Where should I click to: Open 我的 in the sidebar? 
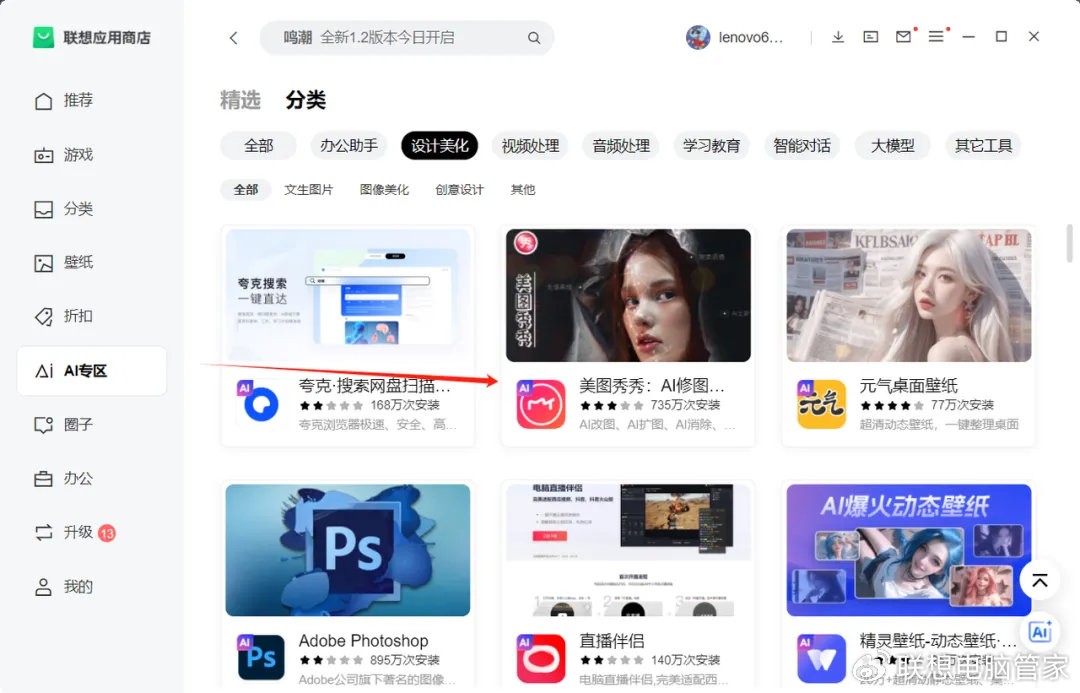click(x=92, y=587)
